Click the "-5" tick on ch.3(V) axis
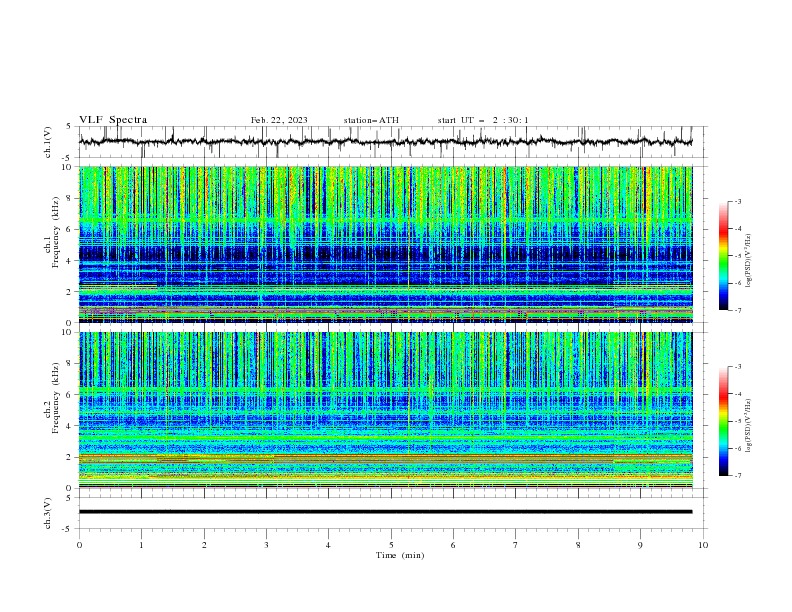The height and width of the screenshot is (612, 792). pos(68,529)
